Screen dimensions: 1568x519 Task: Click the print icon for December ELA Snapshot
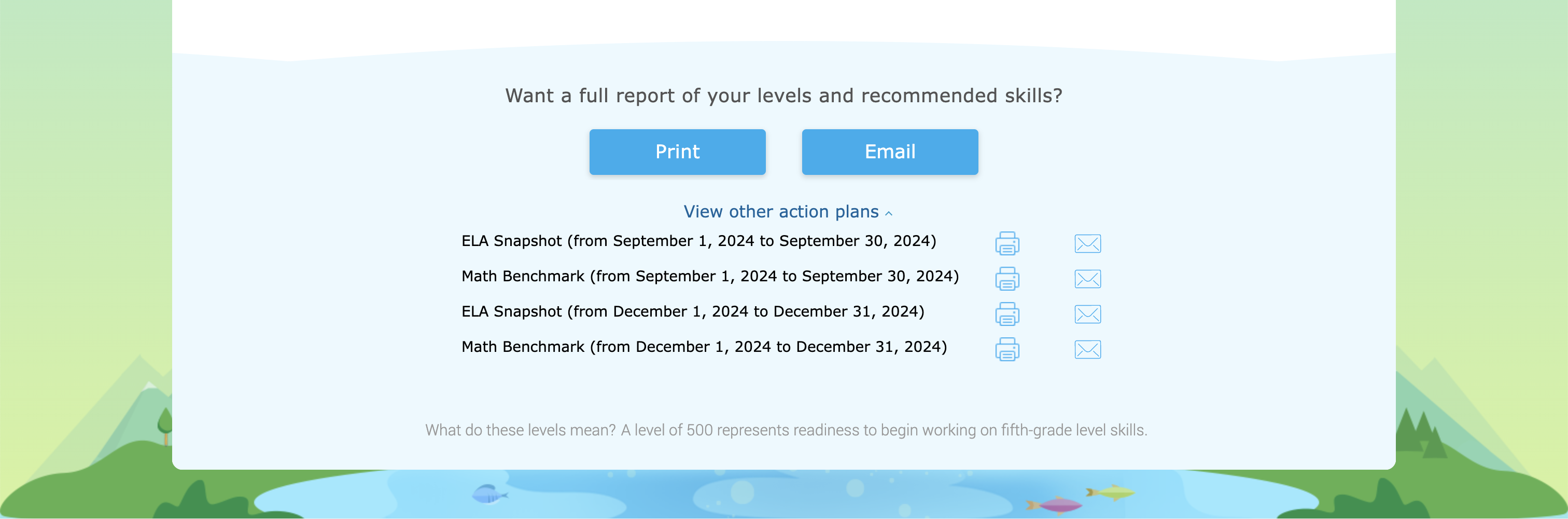point(1007,315)
